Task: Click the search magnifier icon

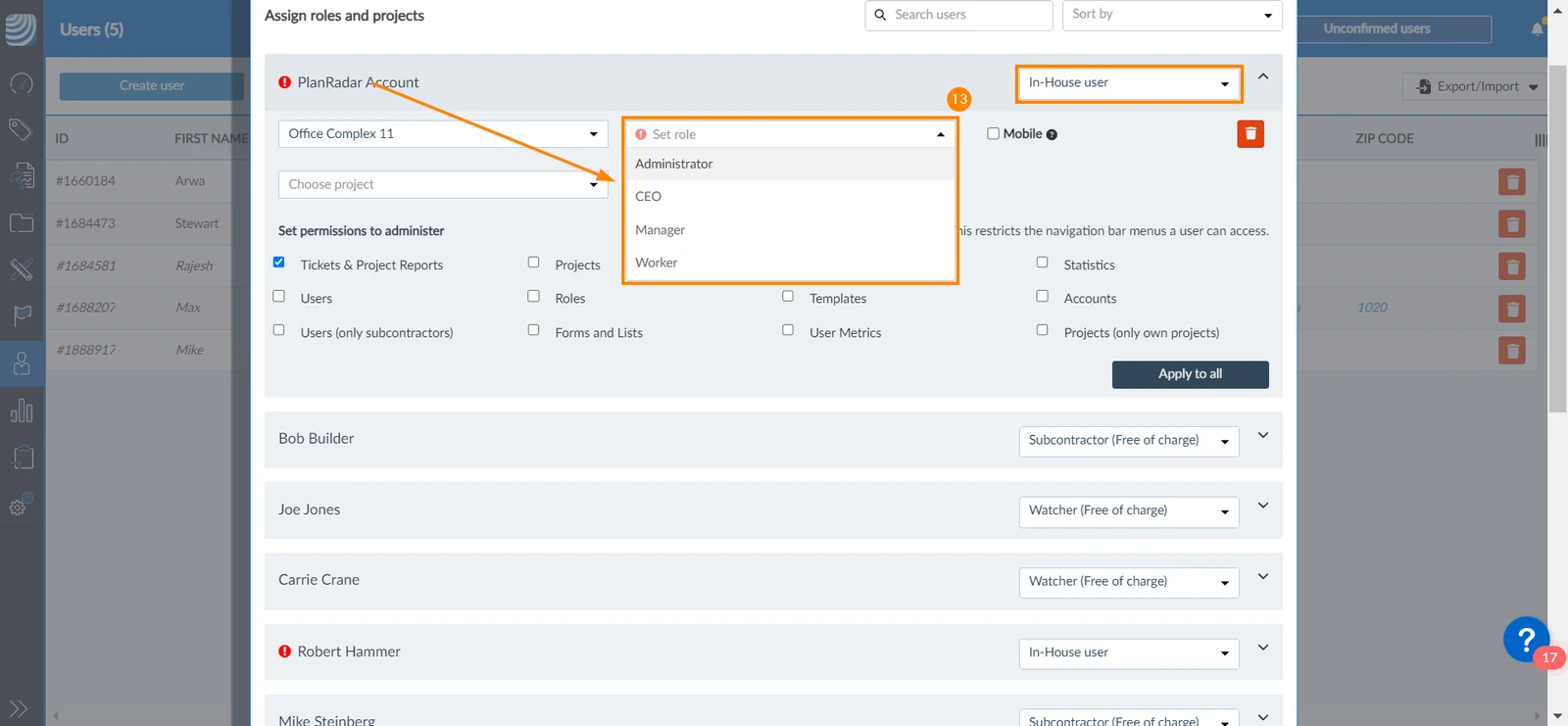Action: coord(880,15)
